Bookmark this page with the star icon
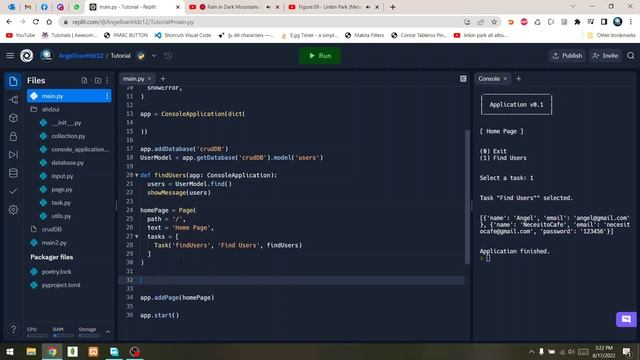Image resolution: width=640 pixels, height=360 pixels. pos(494,22)
